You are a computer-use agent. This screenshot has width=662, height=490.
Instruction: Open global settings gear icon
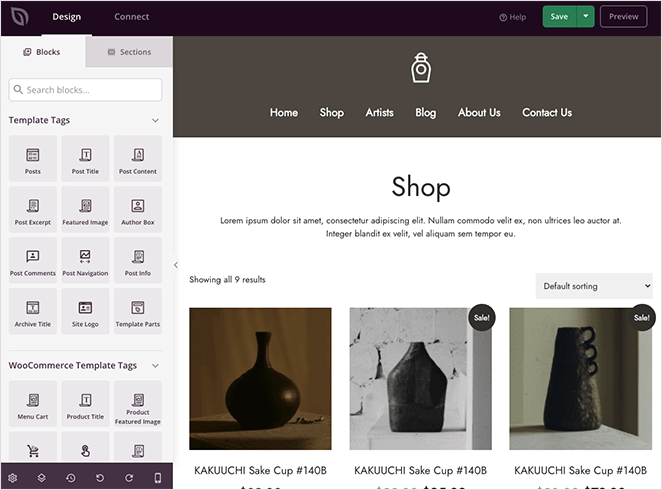pyautogui.click(x=13, y=478)
